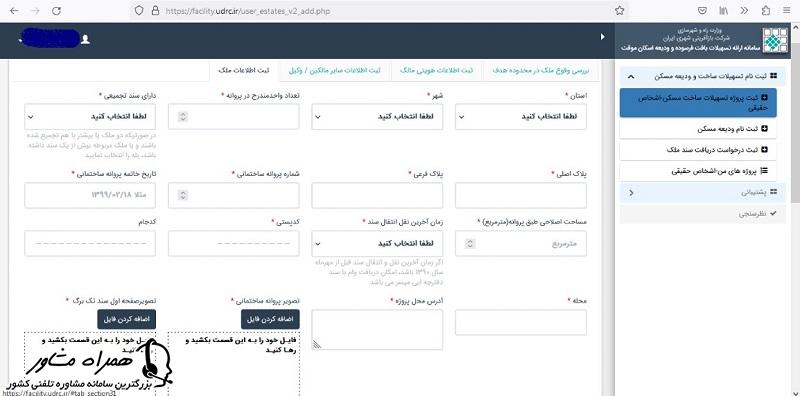Open the browser library icon
The height and width of the screenshot is (396, 800).
(723, 11)
